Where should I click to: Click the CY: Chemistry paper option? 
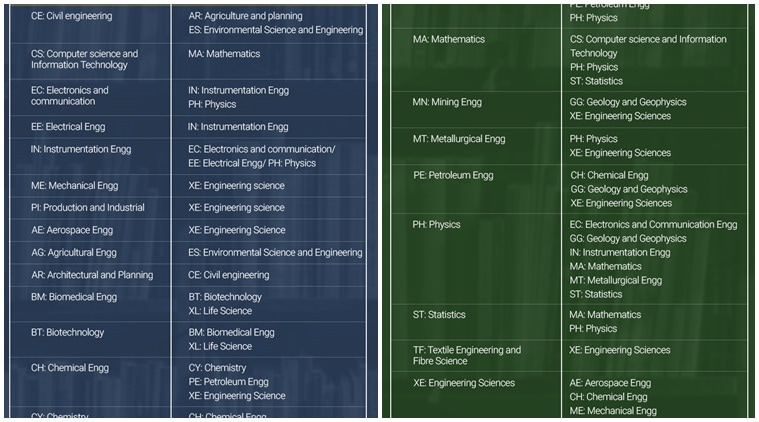click(217, 368)
